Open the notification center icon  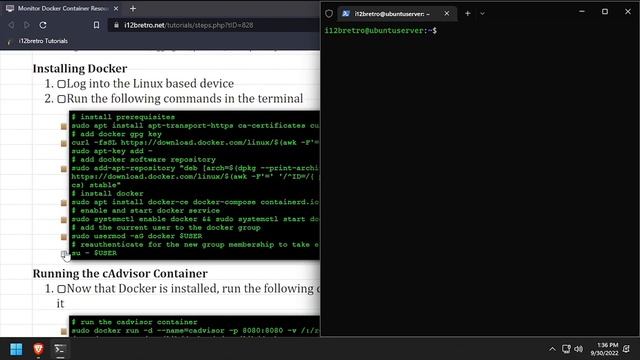(x=627, y=349)
